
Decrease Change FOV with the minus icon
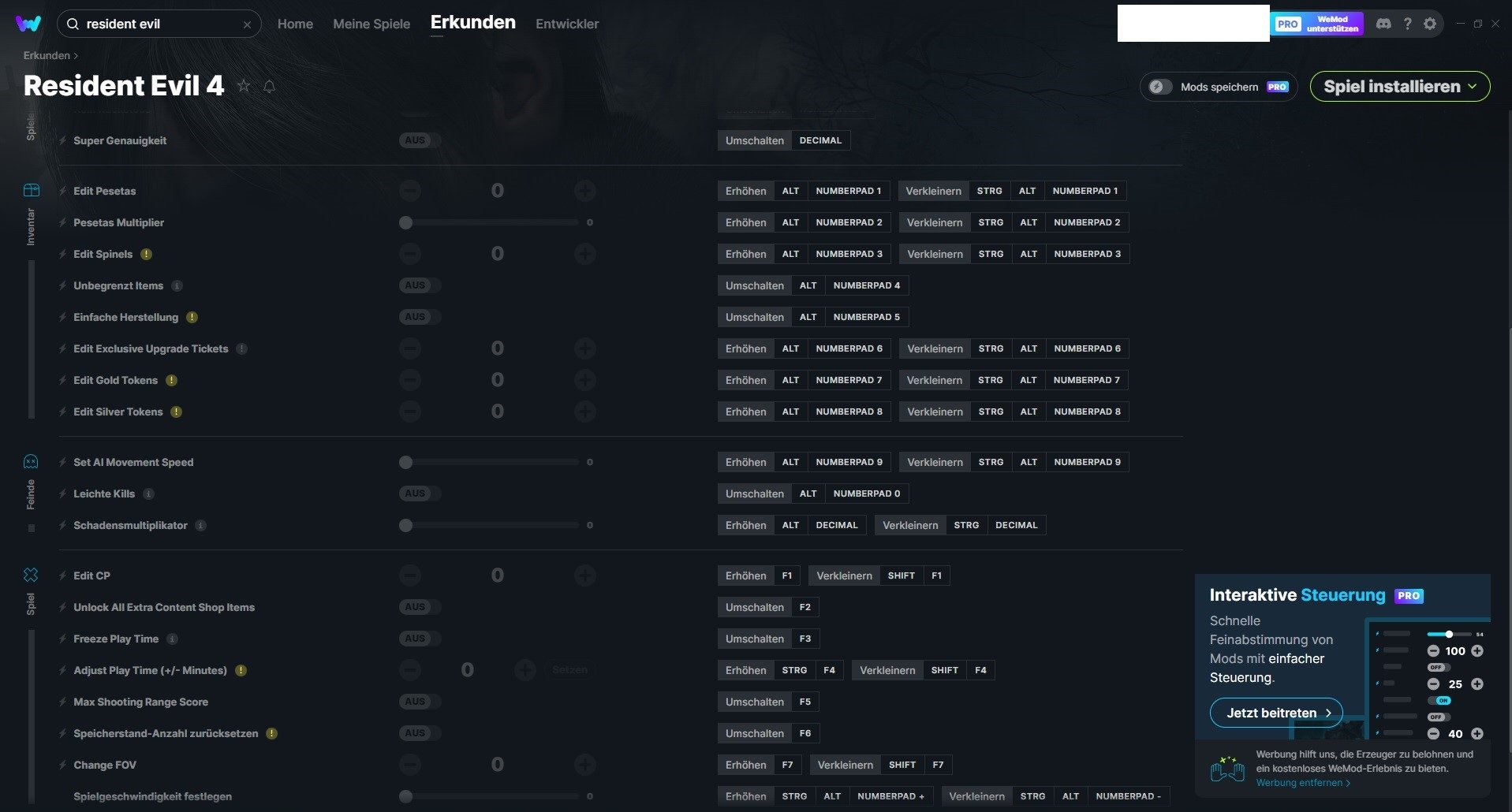(410, 765)
